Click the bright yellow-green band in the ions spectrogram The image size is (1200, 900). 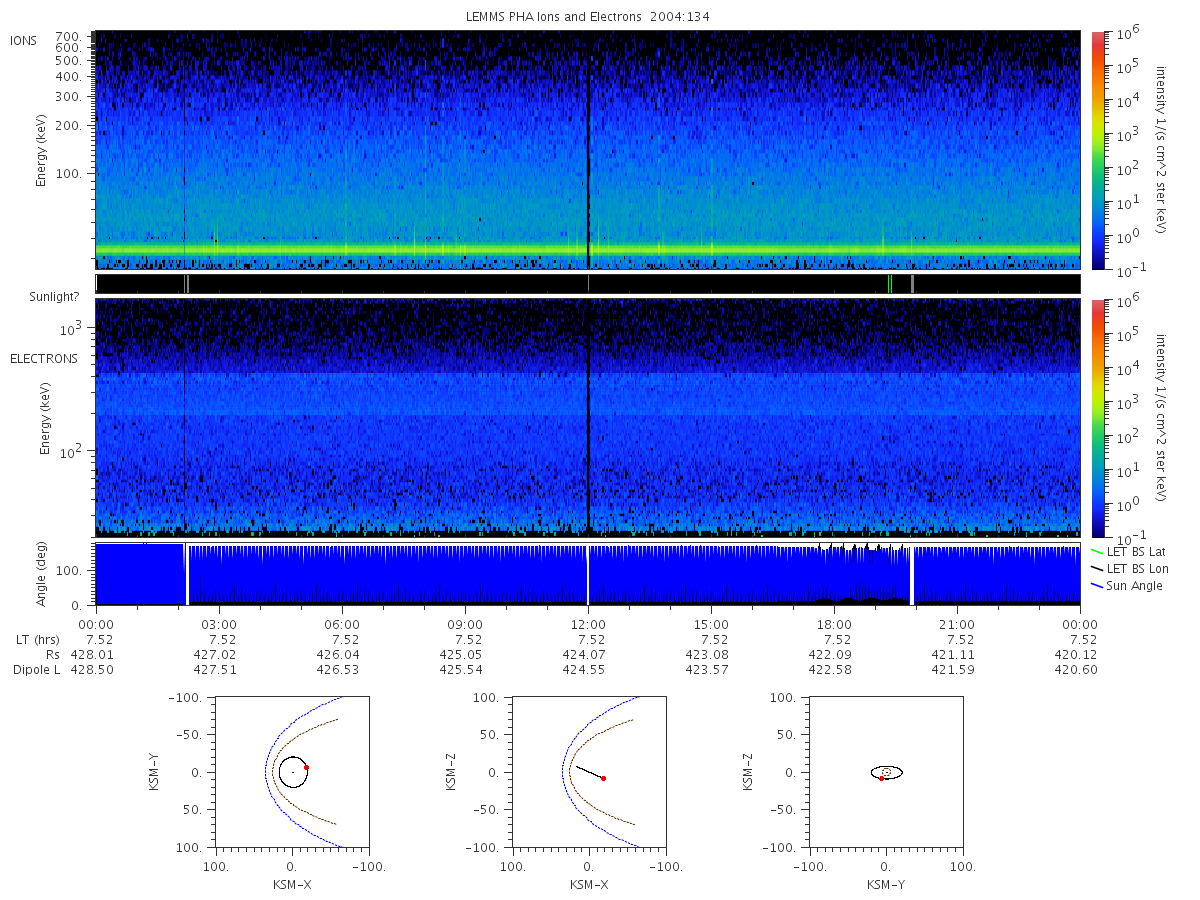coord(588,248)
